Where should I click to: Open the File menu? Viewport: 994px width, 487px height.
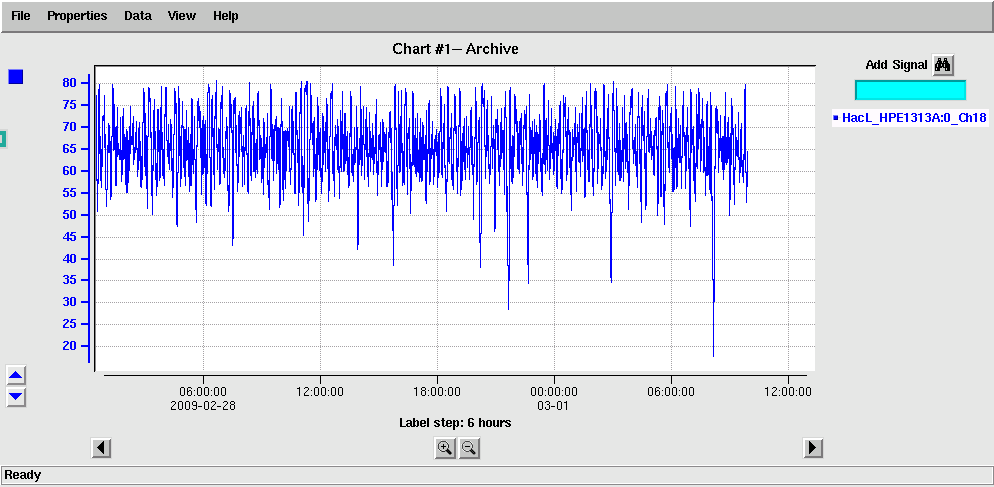tap(21, 16)
